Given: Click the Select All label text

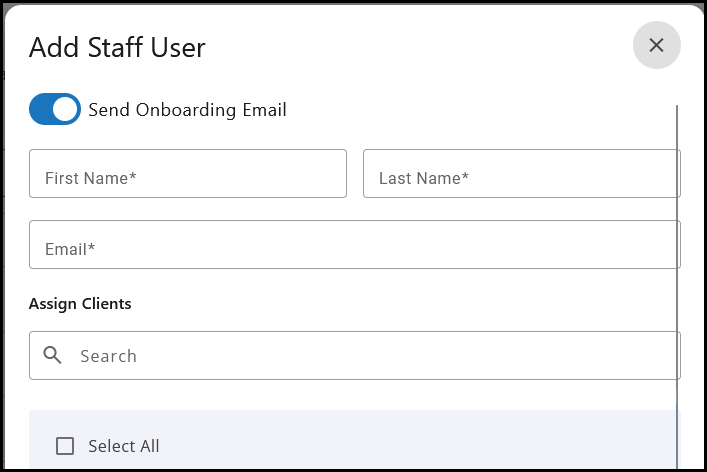Looking at the screenshot, I should click(x=123, y=446).
